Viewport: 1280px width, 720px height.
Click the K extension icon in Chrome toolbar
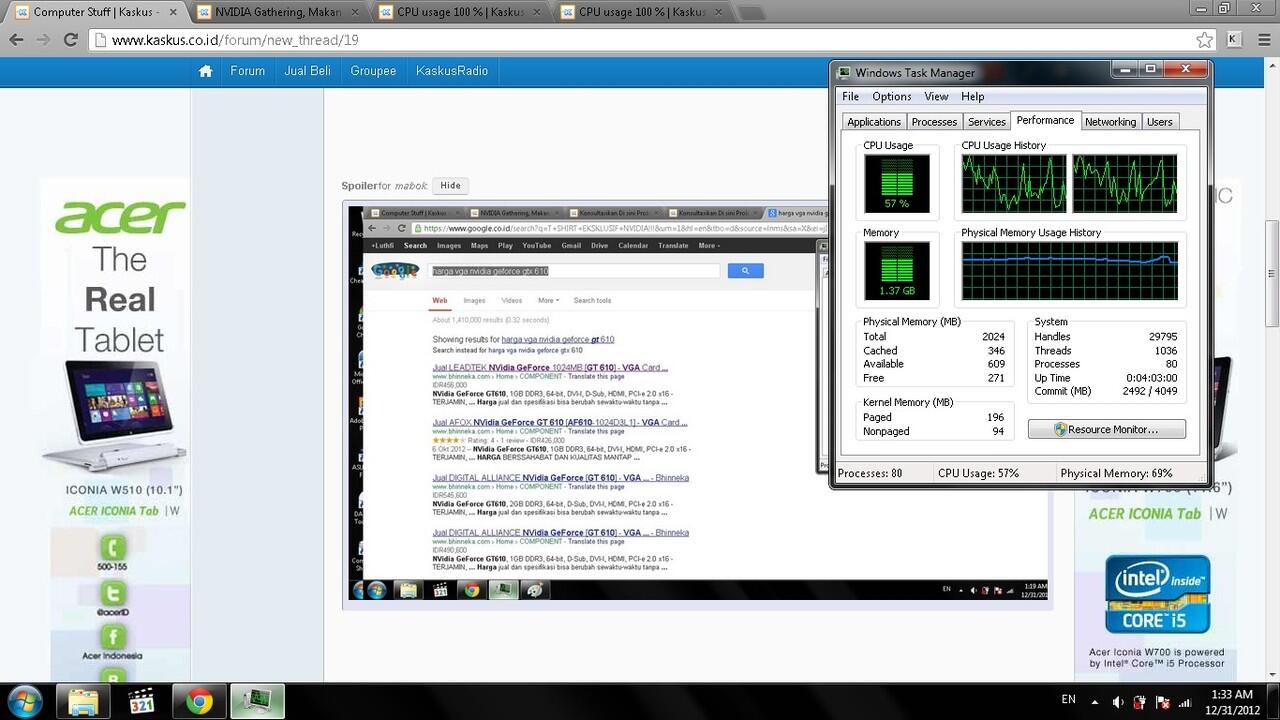[x=1234, y=40]
